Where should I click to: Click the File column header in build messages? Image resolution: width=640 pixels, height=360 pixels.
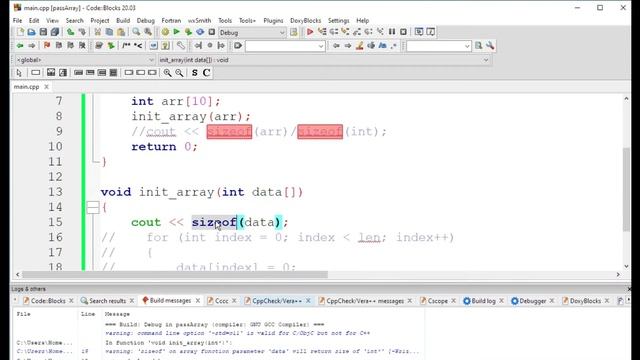(24, 314)
